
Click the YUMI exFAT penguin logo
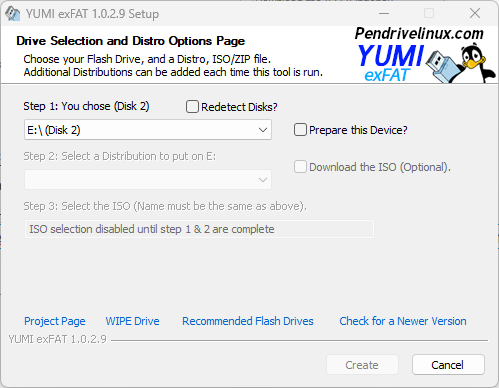(425, 55)
